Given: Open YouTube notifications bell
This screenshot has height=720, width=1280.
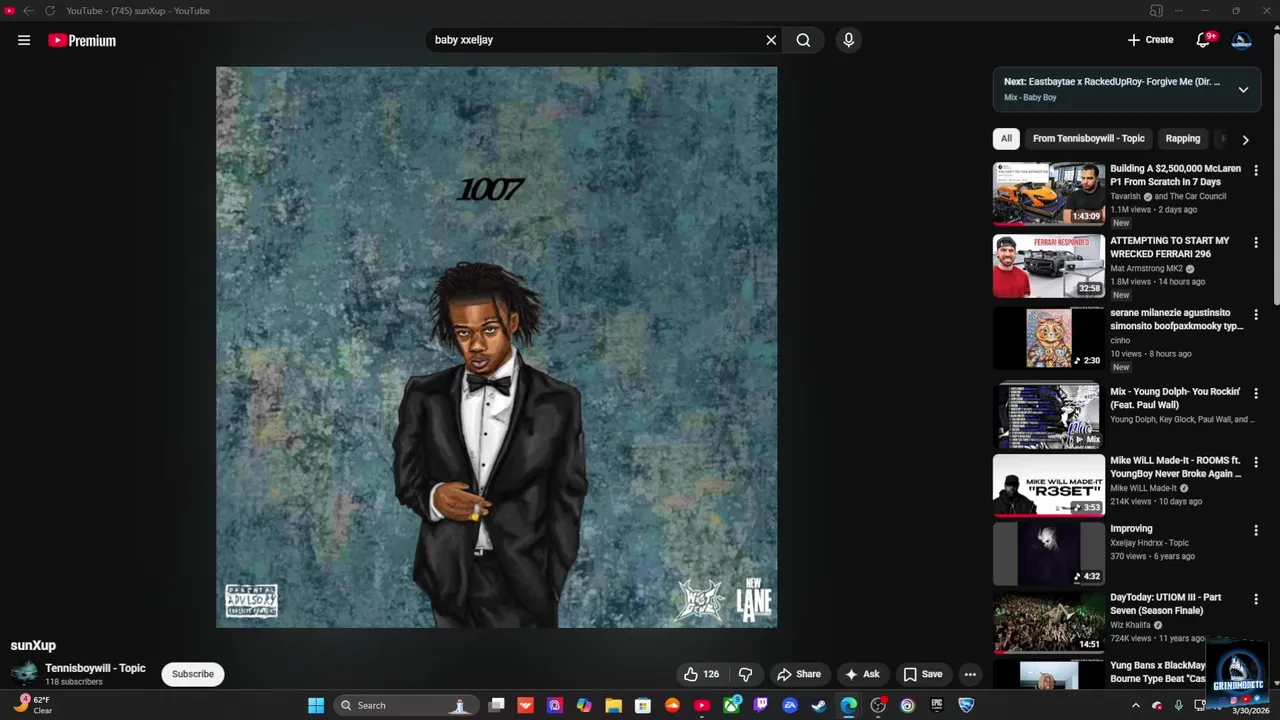Looking at the screenshot, I should [x=1204, y=40].
